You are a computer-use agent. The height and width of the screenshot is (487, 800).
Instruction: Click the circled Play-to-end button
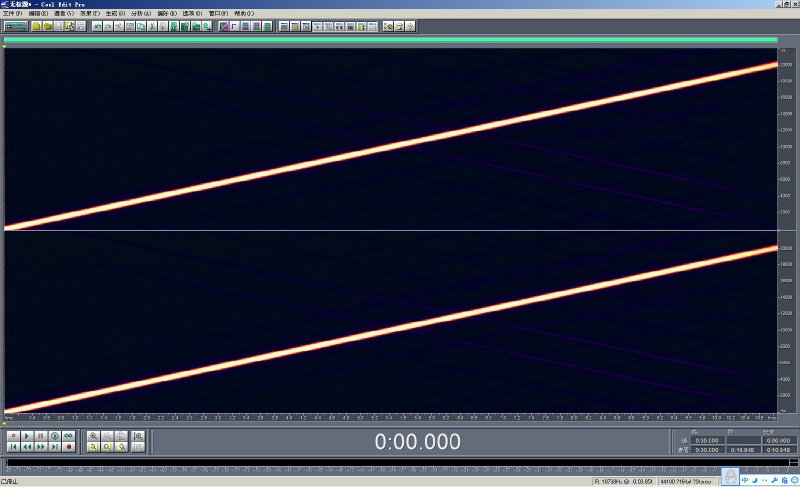click(x=55, y=436)
